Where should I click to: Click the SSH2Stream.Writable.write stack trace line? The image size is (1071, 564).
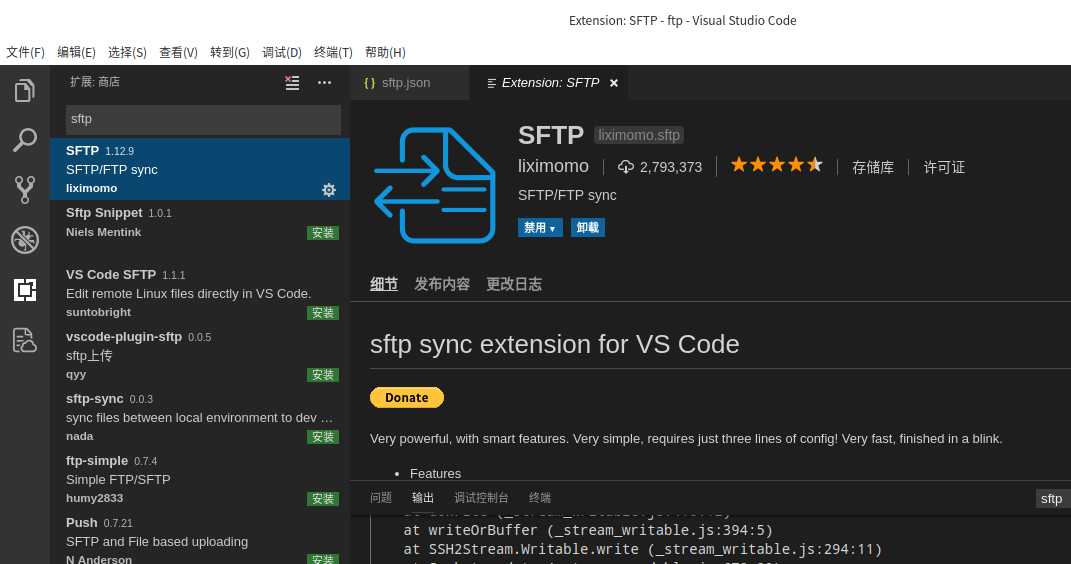click(642, 550)
